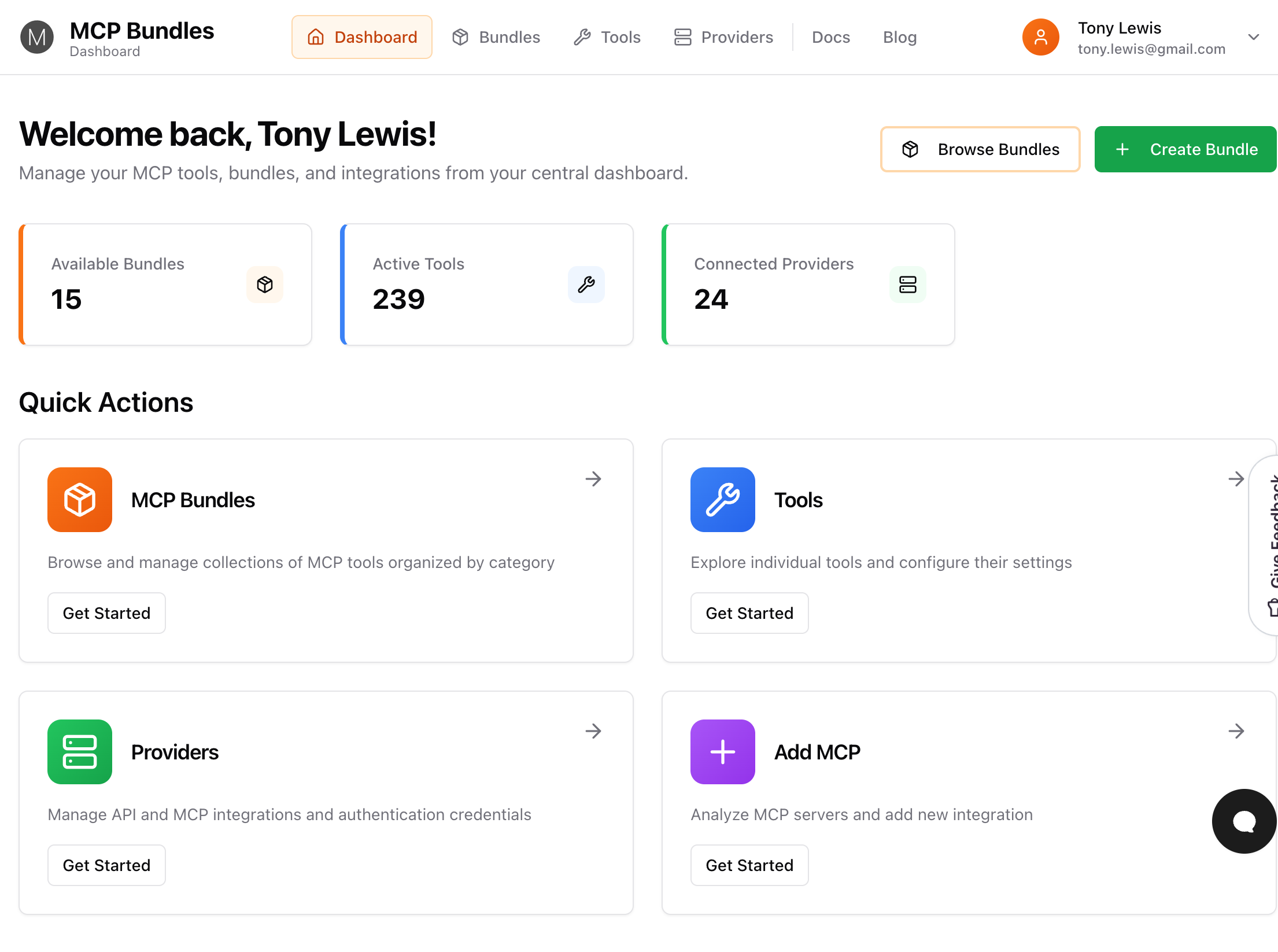Click Browse Bundles
Image resolution: width=1278 pixels, height=952 pixels.
tap(980, 149)
